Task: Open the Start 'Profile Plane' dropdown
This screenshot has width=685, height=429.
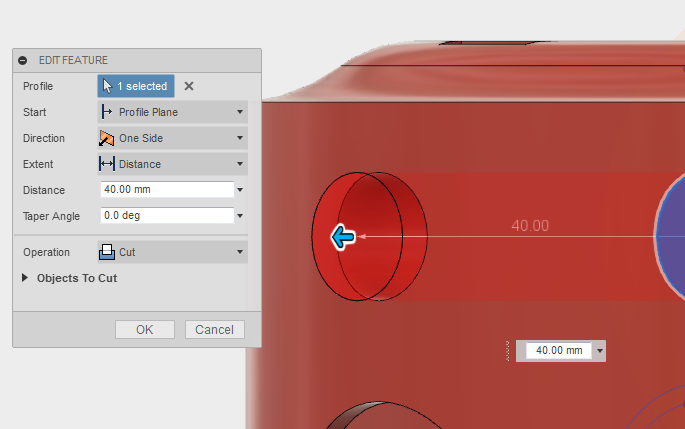Action: [x=172, y=112]
